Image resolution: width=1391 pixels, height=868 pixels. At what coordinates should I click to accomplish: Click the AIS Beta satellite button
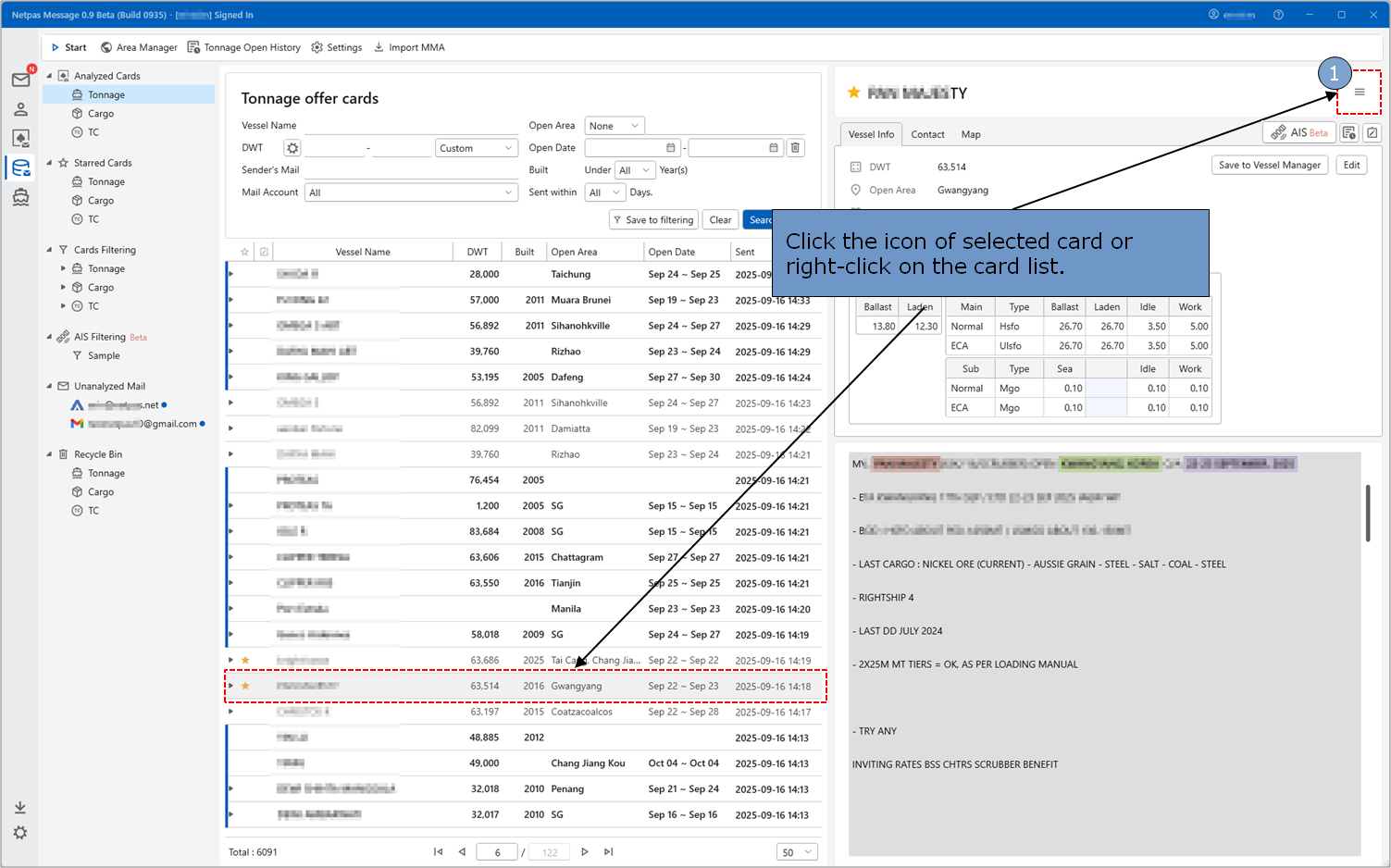pos(1299,133)
